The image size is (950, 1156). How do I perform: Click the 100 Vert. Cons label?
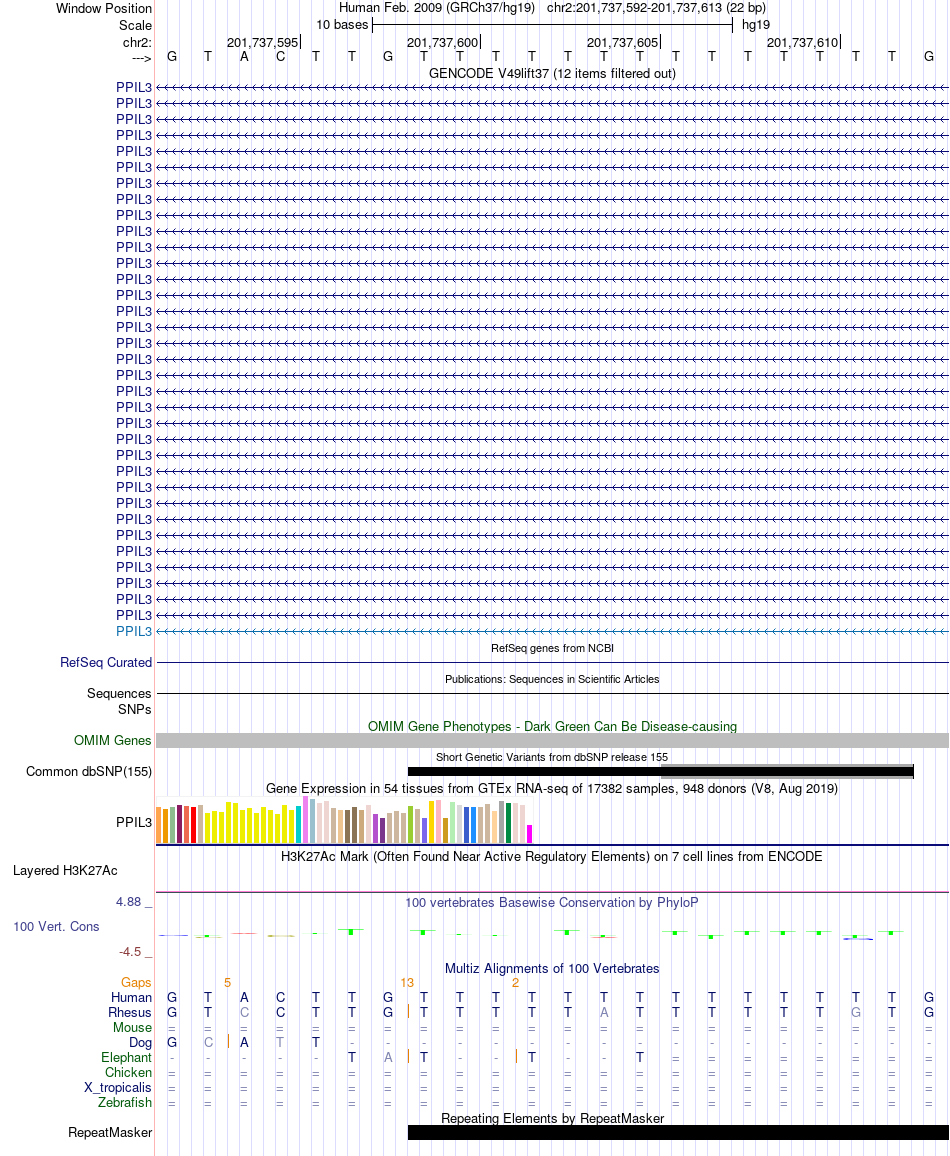[56, 927]
